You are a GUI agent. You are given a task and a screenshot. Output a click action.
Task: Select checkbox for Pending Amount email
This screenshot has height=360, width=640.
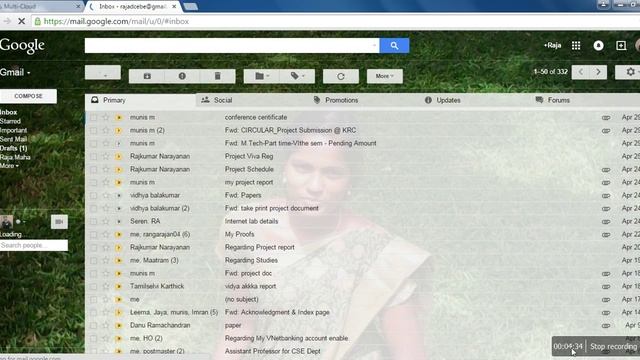[93, 144]
